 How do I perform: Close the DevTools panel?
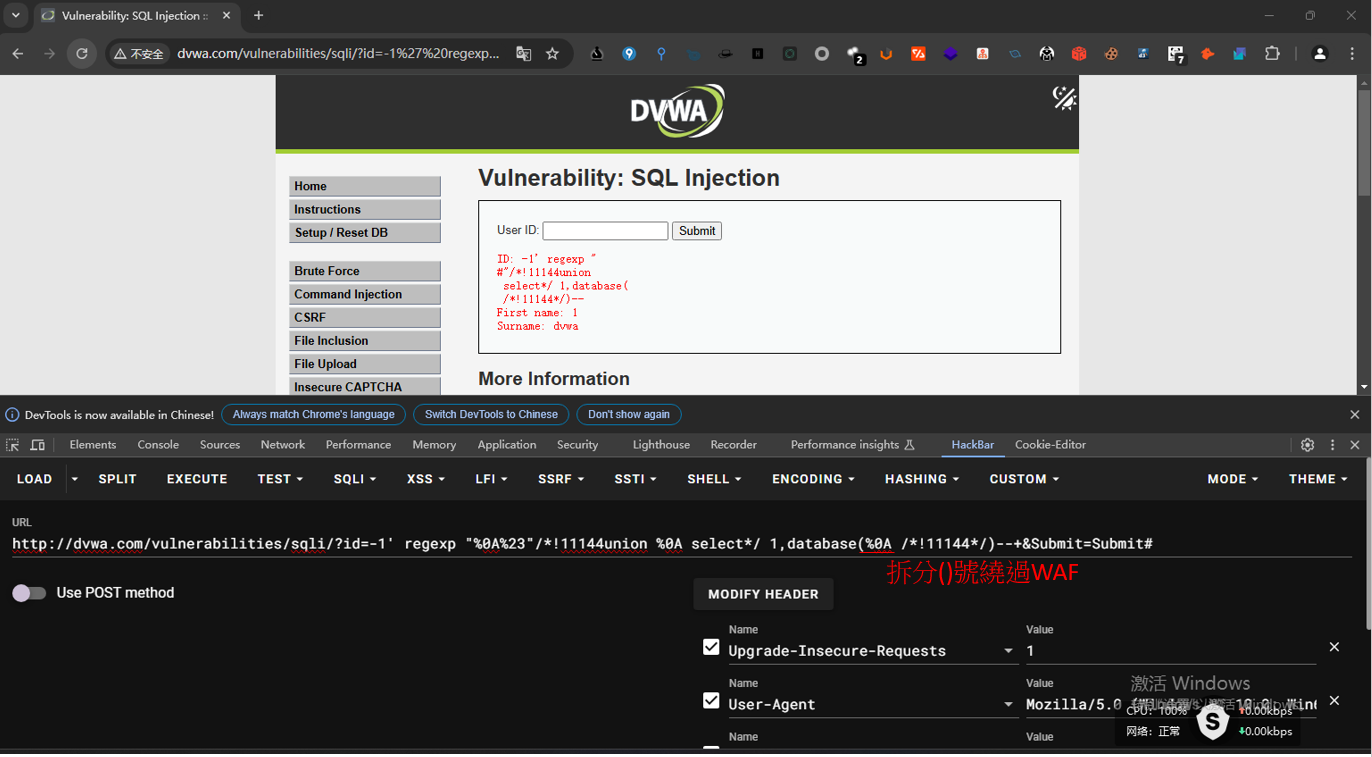pos(1355,445)
